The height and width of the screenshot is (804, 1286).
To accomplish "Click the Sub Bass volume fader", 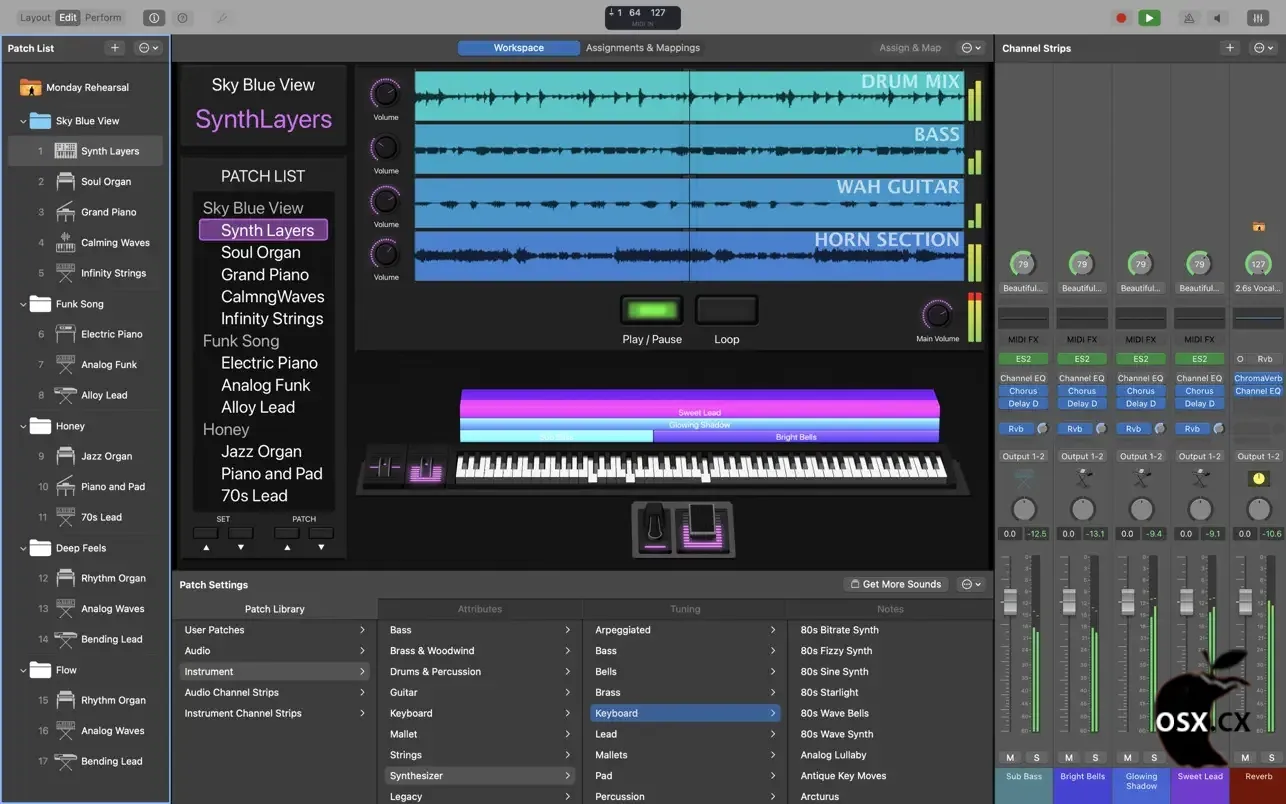I will tap(1010, 602).
